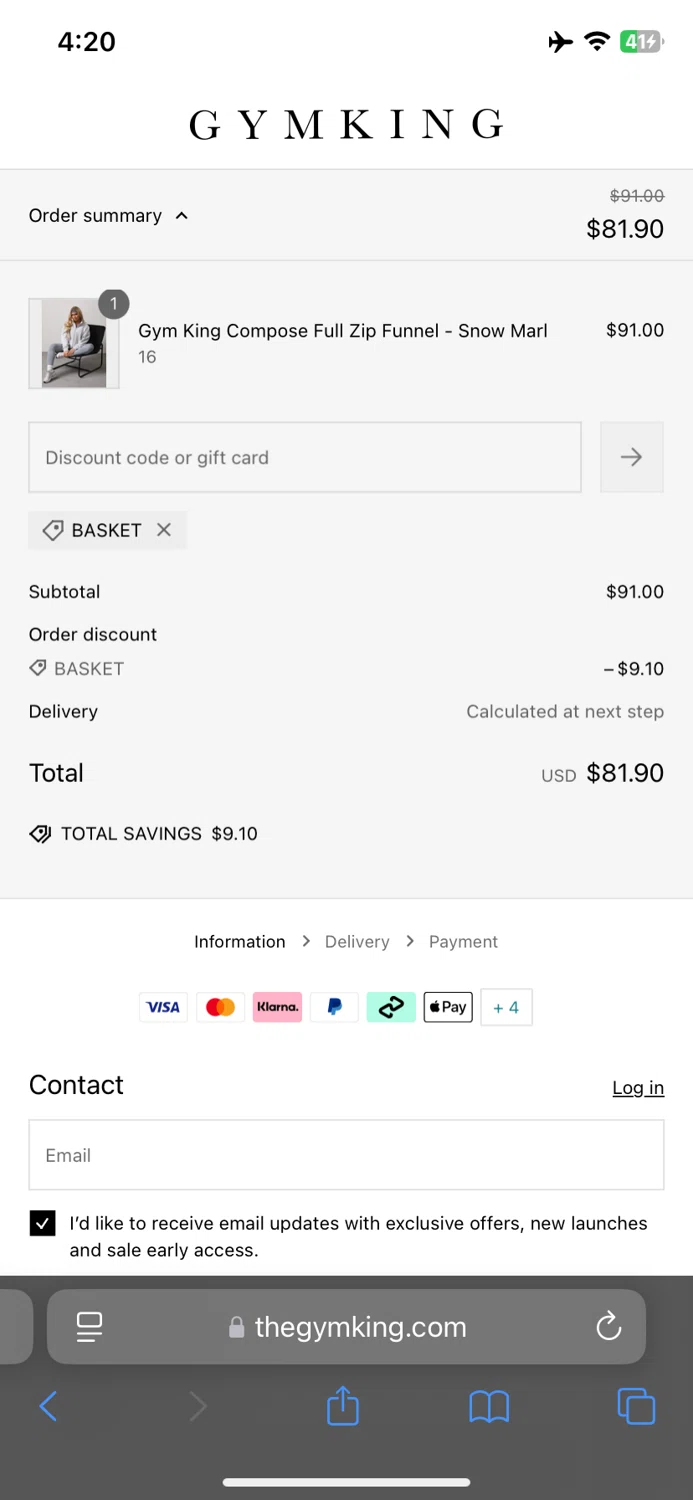Image resolution: width=693 pixels, height=1500 pixels.
Task: Open the Safari tabs overview icon
Action: click(x=636, y=1405)
